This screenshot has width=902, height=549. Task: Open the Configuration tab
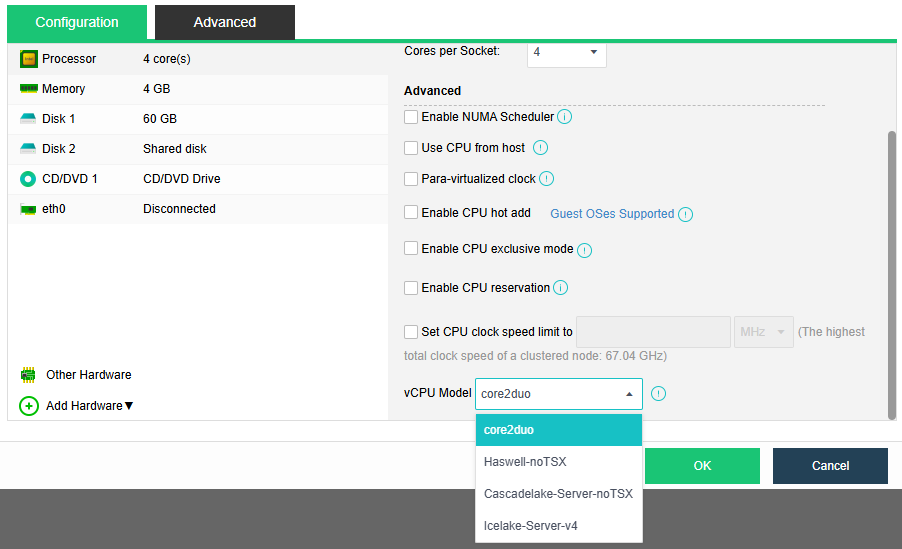[77, 22]
